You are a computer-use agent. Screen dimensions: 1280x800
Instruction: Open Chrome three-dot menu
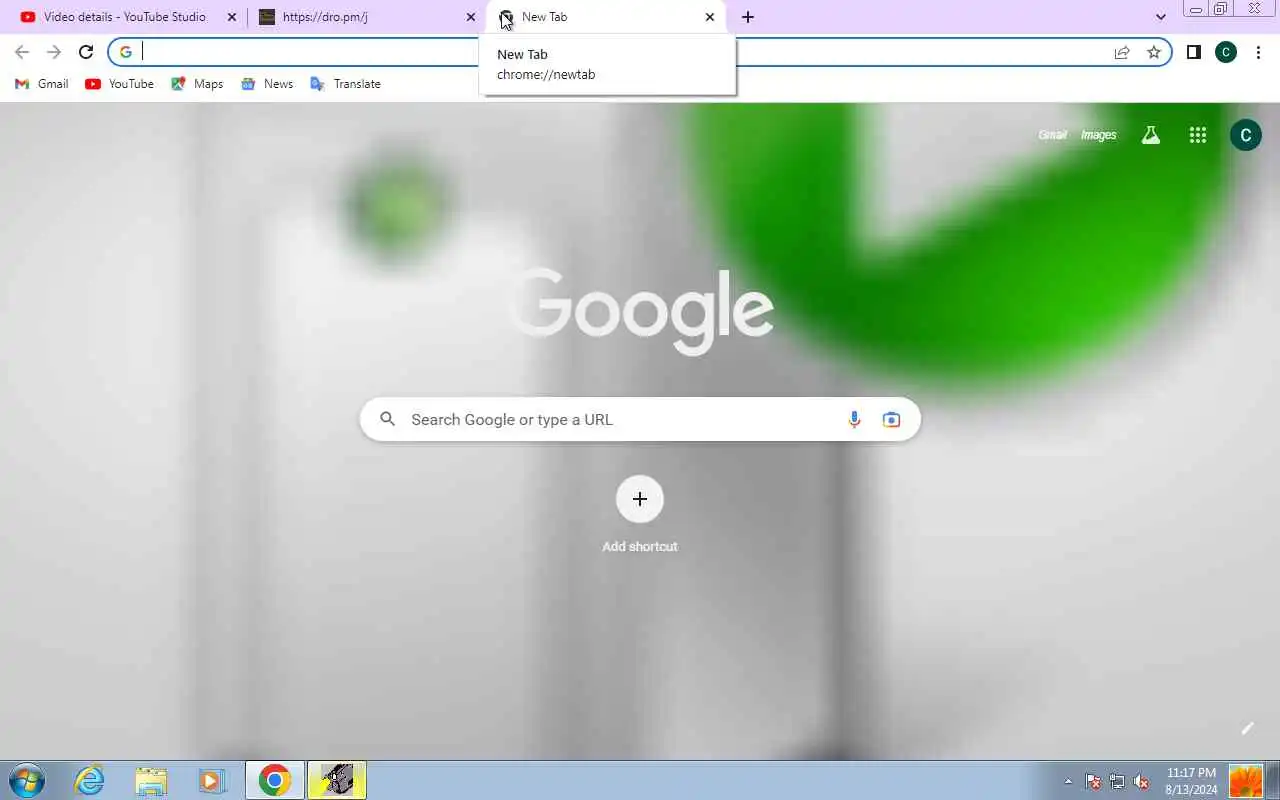click(1258, 52)
